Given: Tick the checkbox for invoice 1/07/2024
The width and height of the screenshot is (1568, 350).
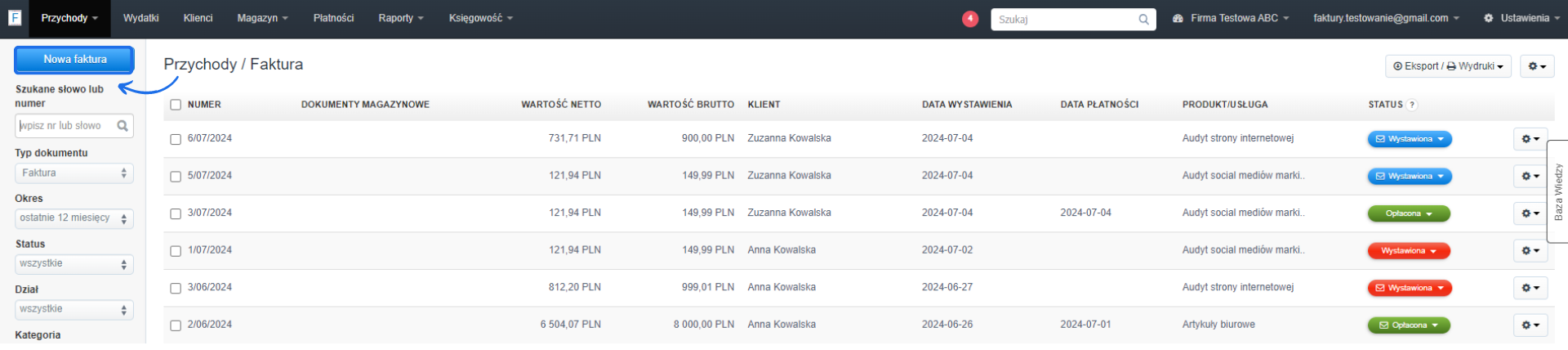Looking at the screenshot, I should 176,251.
